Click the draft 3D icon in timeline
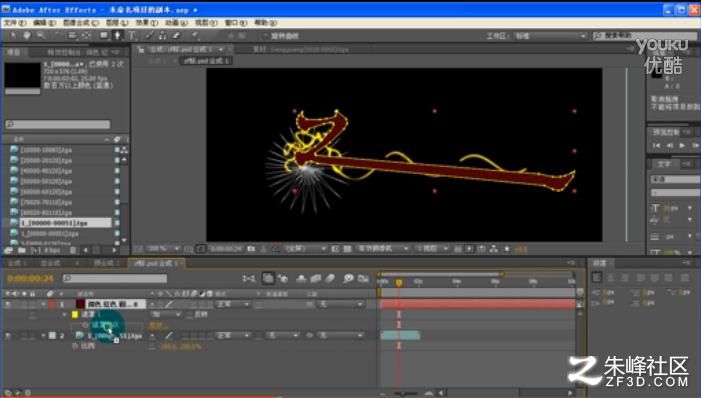 [283, 279]
